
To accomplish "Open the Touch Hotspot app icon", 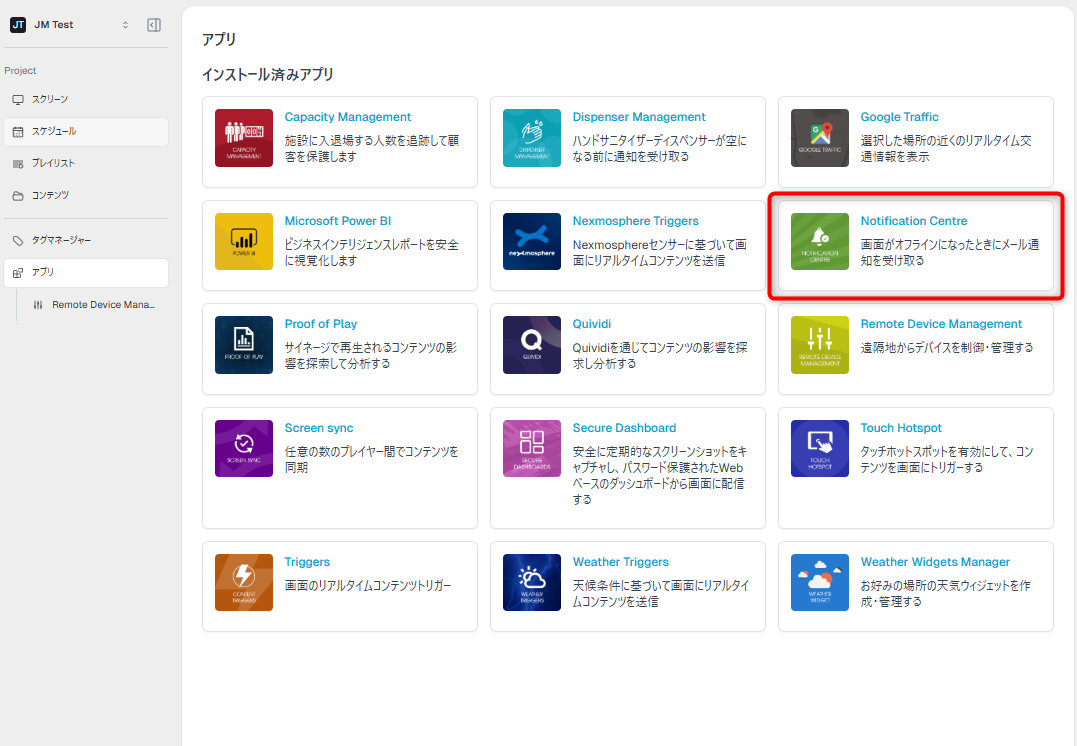I will [x=819, y=449].
